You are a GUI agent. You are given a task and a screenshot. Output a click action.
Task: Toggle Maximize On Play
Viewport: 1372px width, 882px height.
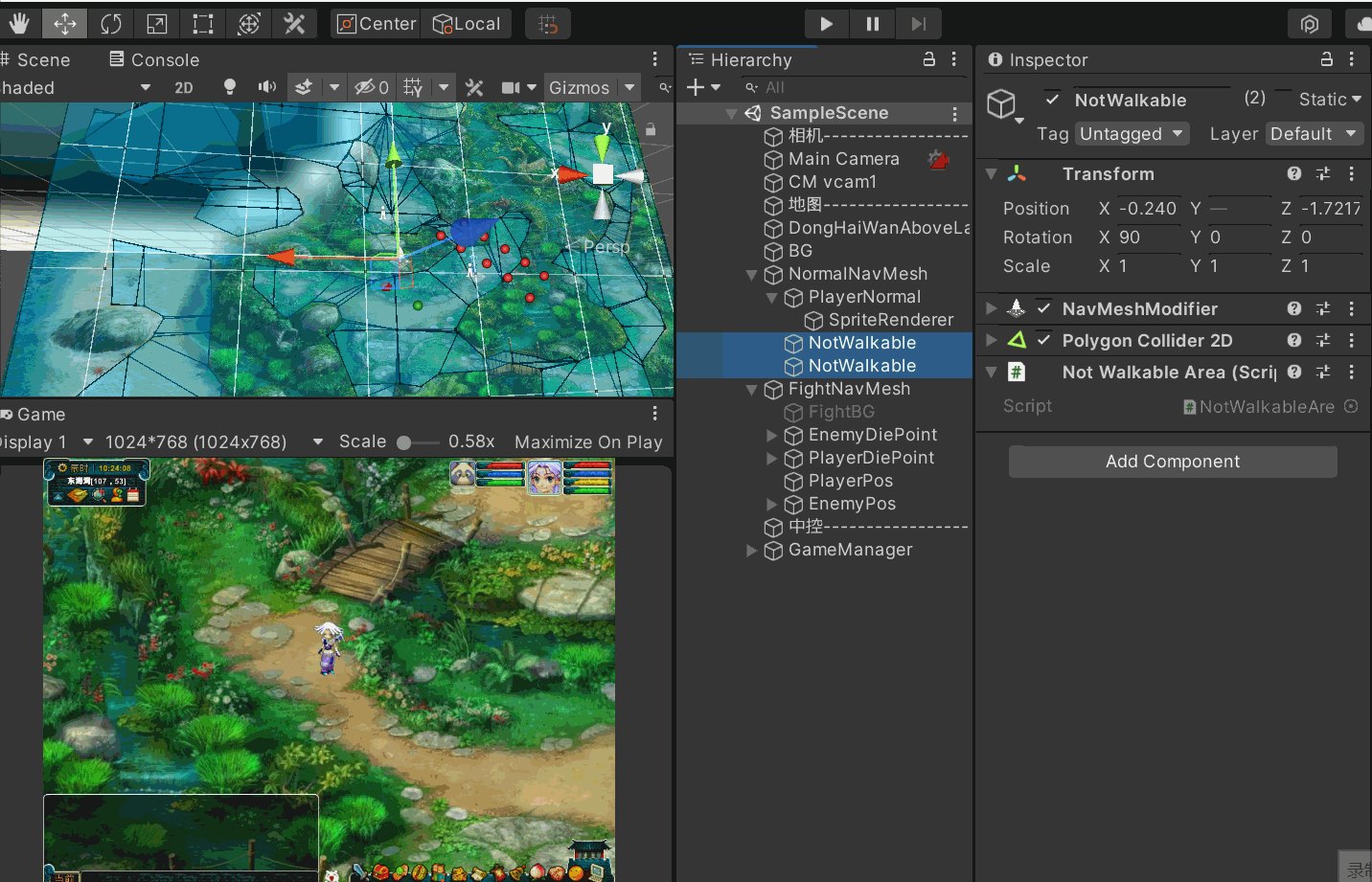[x=588, y=441]
